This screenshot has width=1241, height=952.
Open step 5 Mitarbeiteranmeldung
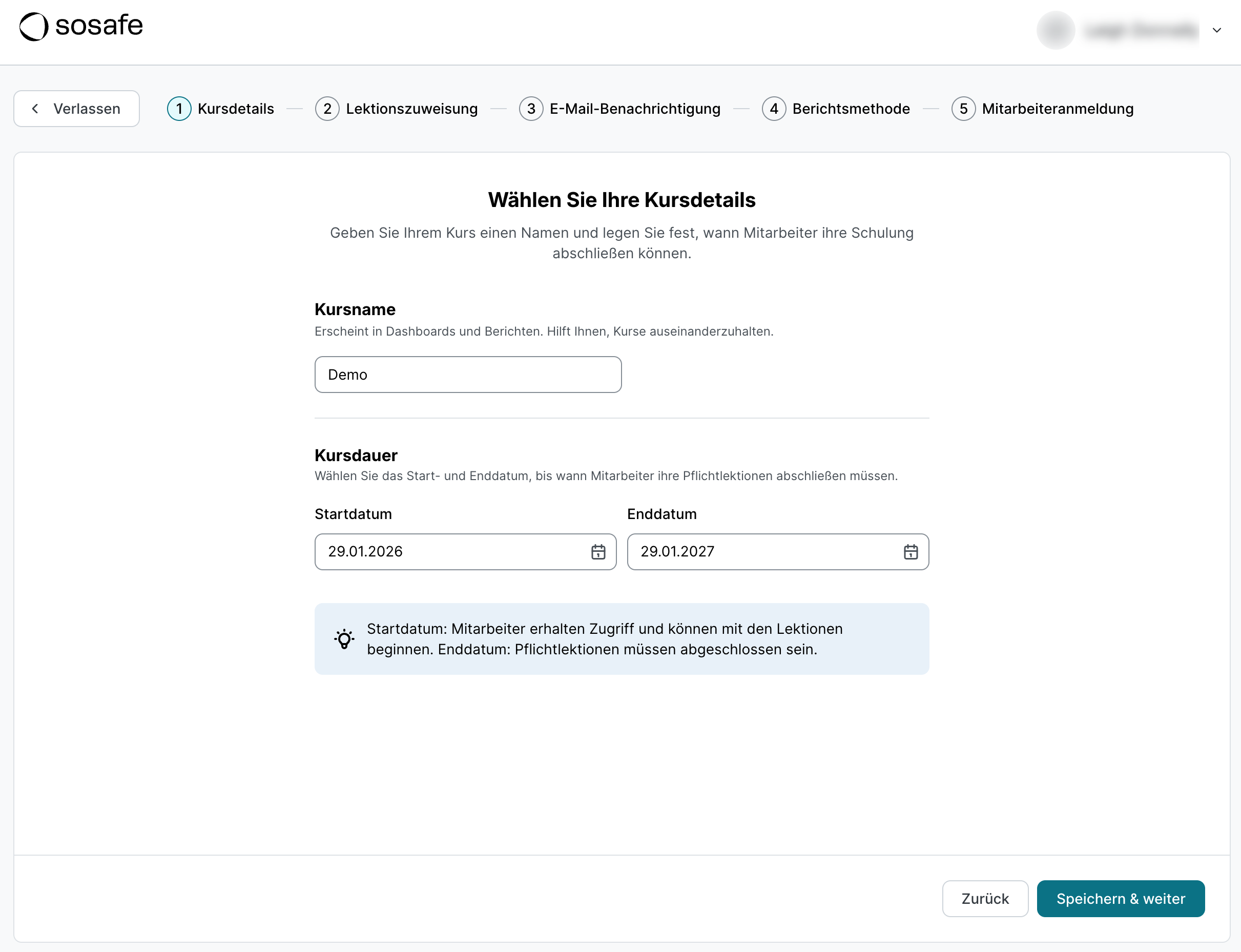[1058, 109]
